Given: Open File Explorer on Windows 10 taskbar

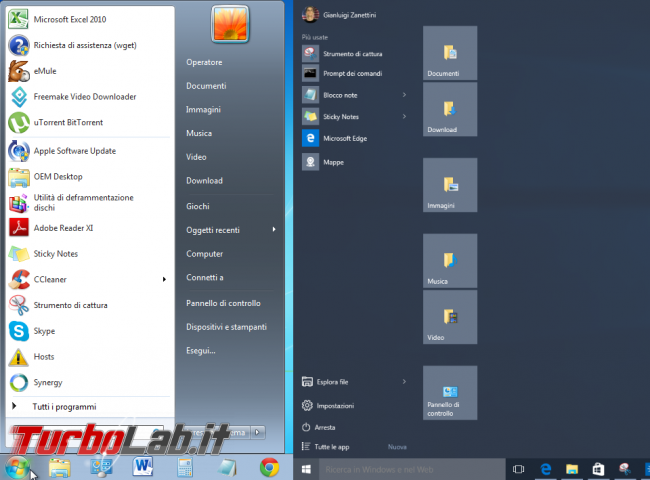Looking at the screenshot, I should pyautogui.click(x=572, y=469).
